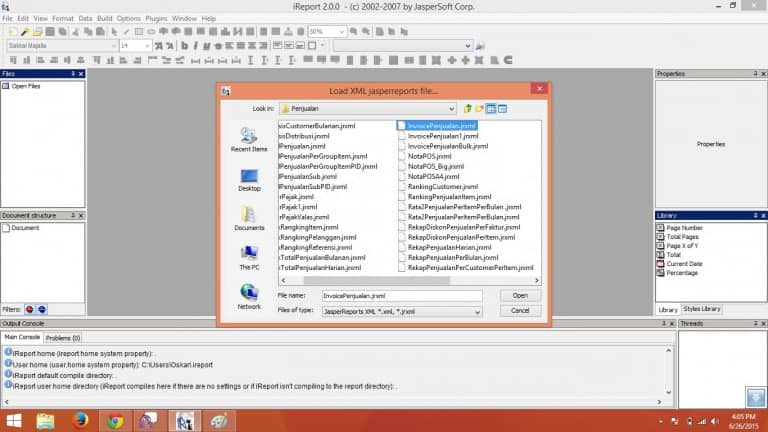
Task: Switch file dialog to List view
Action: pos(491,109)
